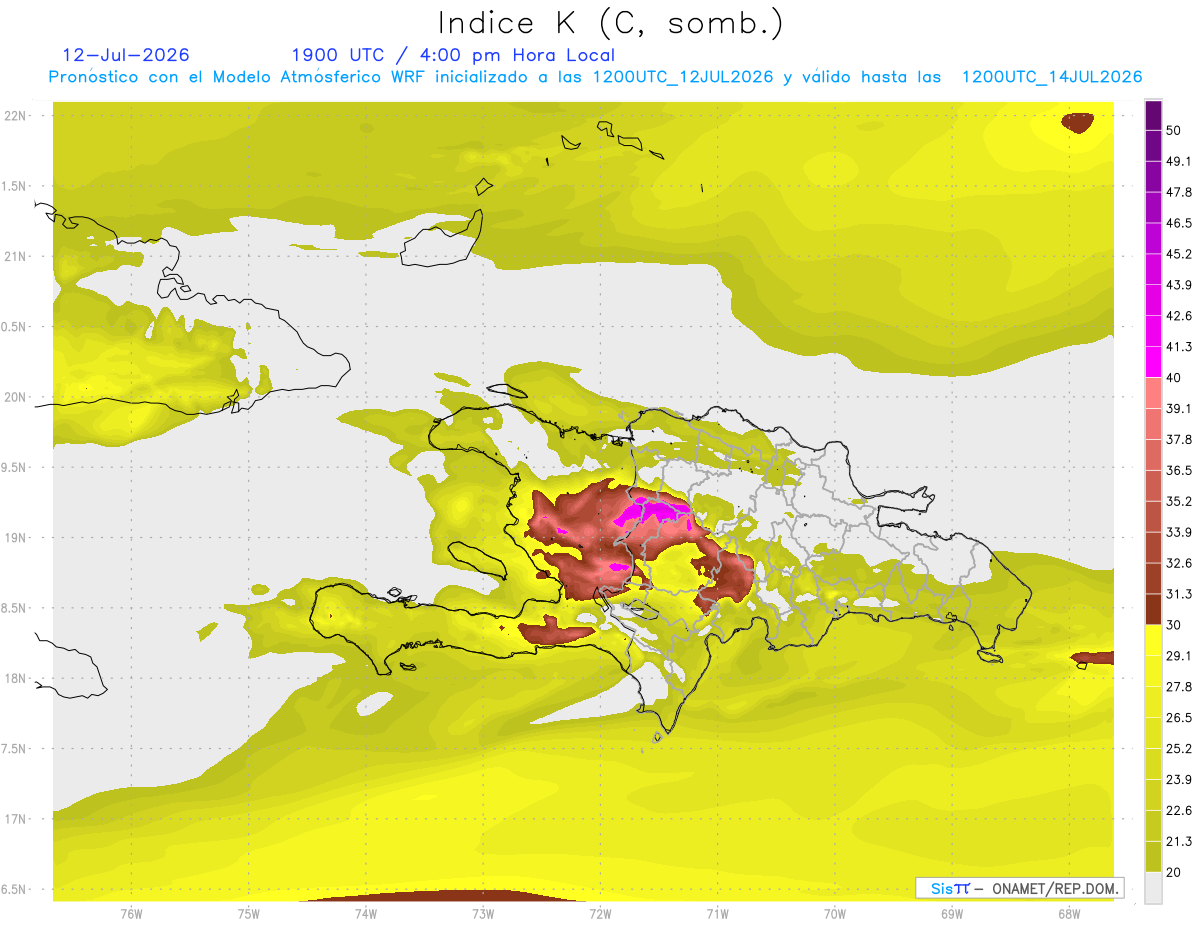The width and height of the screenshot is (1200, 927).
Task: Click the legend value '37.8'
Action: coord(1179,439)
